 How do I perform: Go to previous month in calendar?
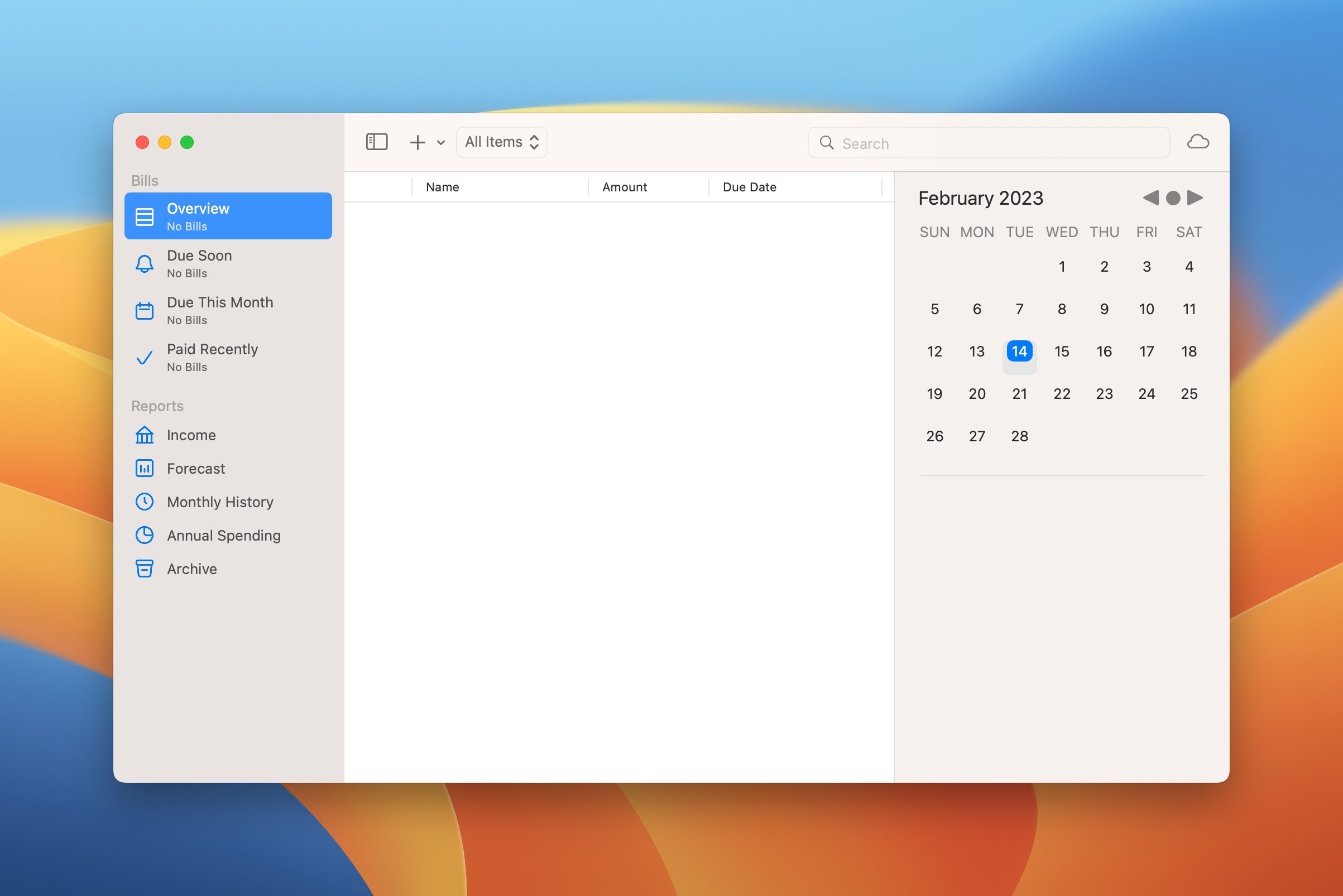[1150, 197]
